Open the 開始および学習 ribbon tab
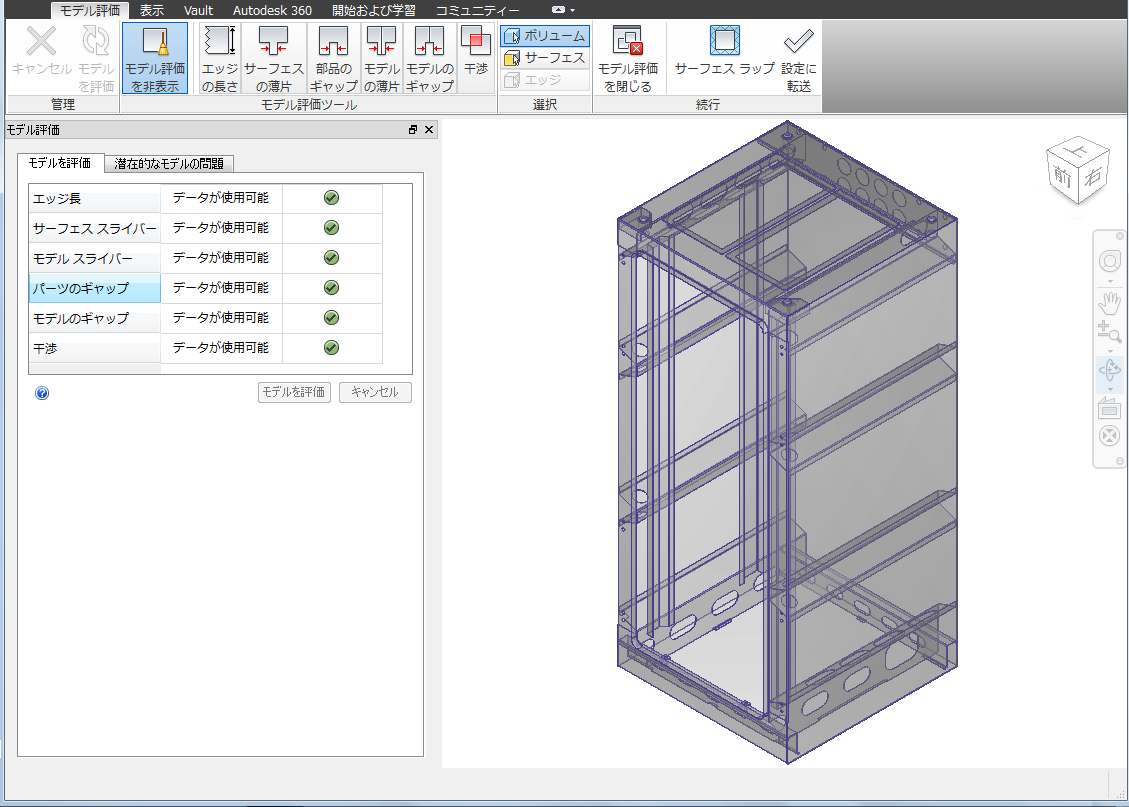Viewport: 1129px width, 807px height. [x=374, y=10]
